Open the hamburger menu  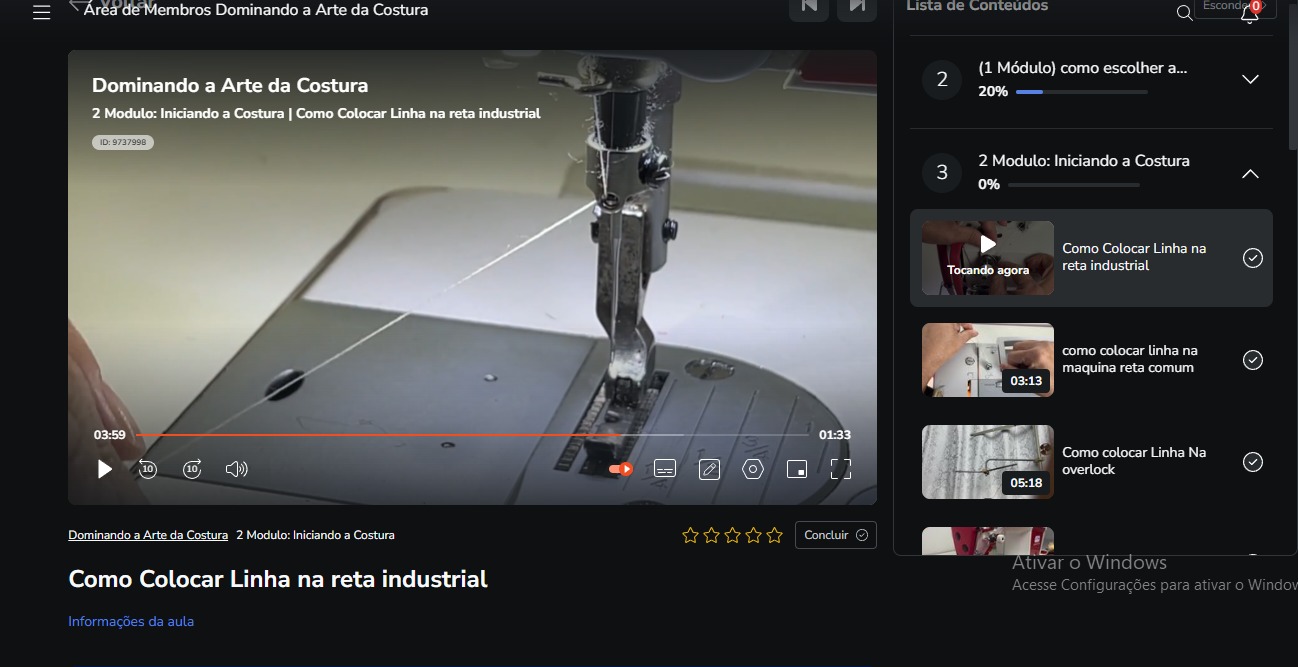click(x=41, y=13)
